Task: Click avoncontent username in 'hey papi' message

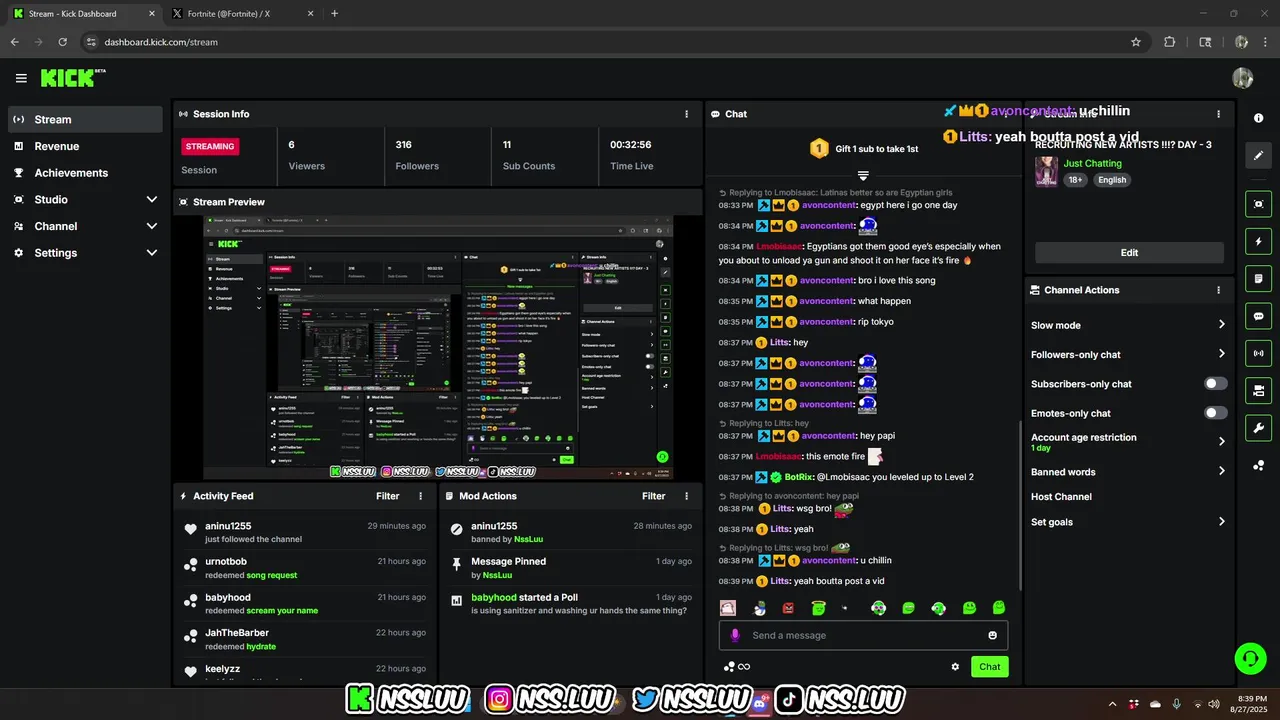Action: (x=829, y=436)
